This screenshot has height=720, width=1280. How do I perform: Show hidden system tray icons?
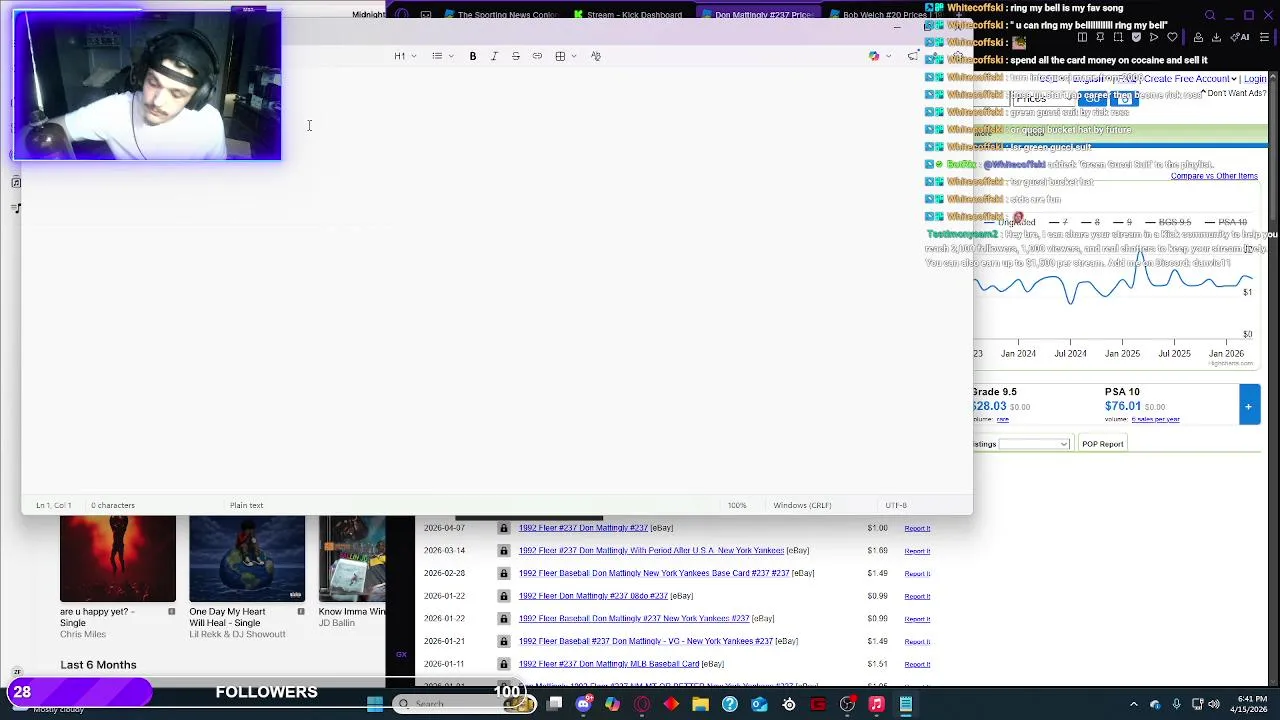point(1136,704)
